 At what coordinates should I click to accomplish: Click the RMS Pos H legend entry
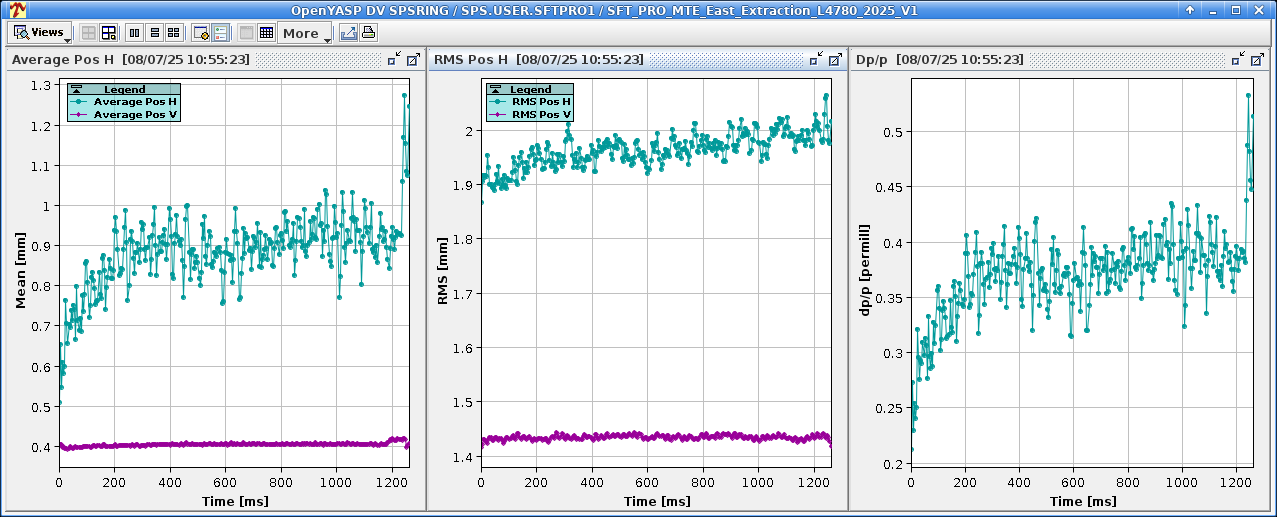[541, 102]
